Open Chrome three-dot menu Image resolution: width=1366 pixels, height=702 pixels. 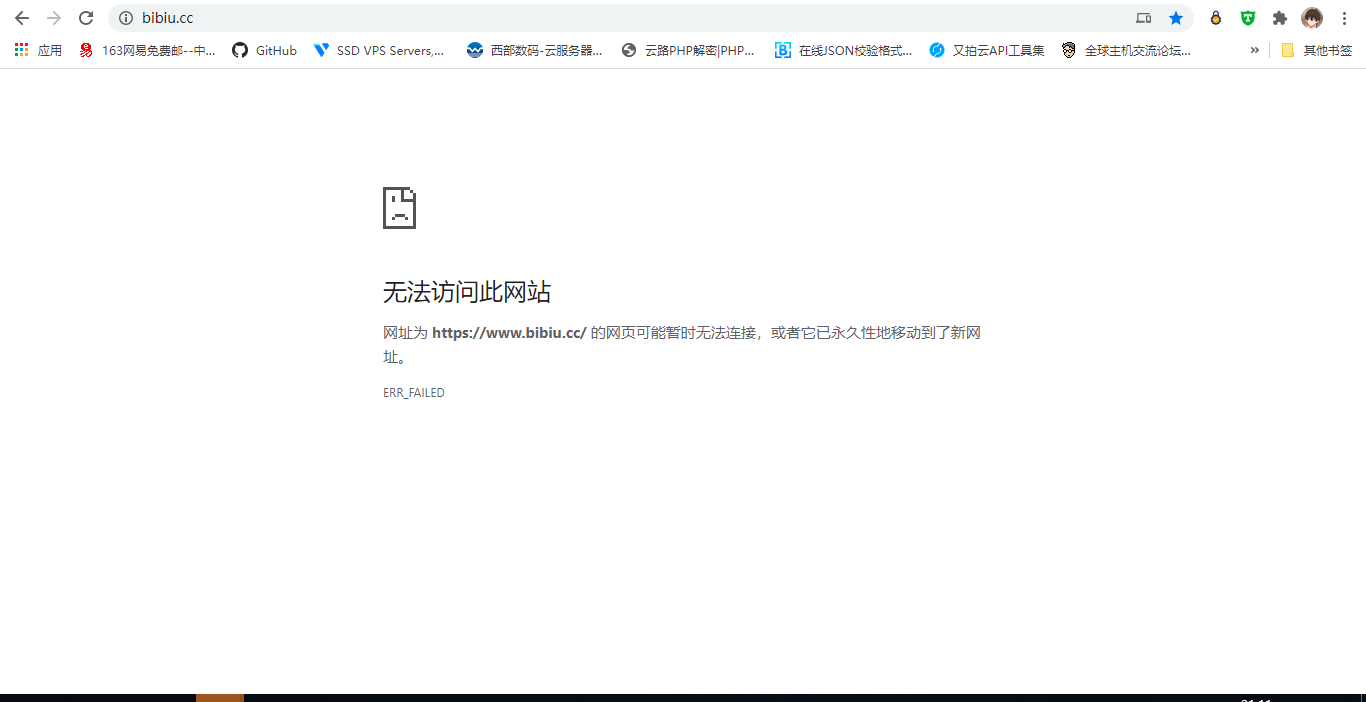[1344, 18]
